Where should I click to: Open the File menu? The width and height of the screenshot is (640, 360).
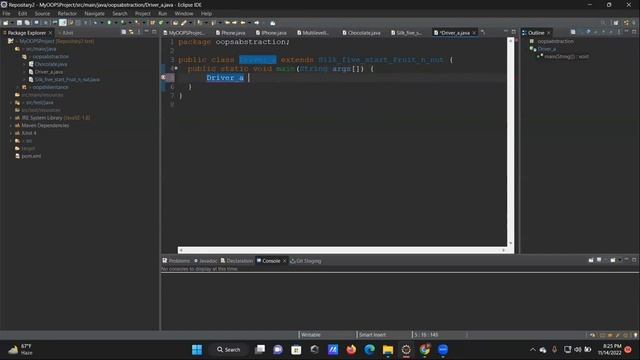point(7,13)
